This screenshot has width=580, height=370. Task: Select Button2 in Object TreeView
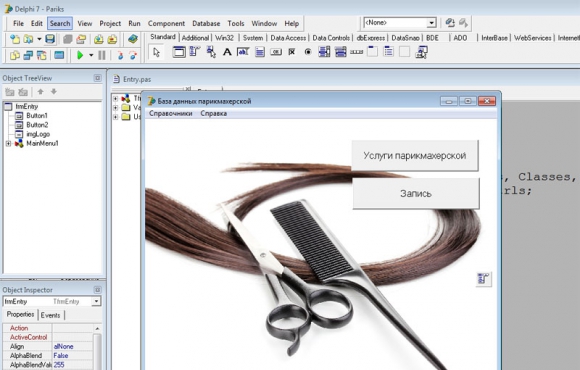[x=37, y=125]
